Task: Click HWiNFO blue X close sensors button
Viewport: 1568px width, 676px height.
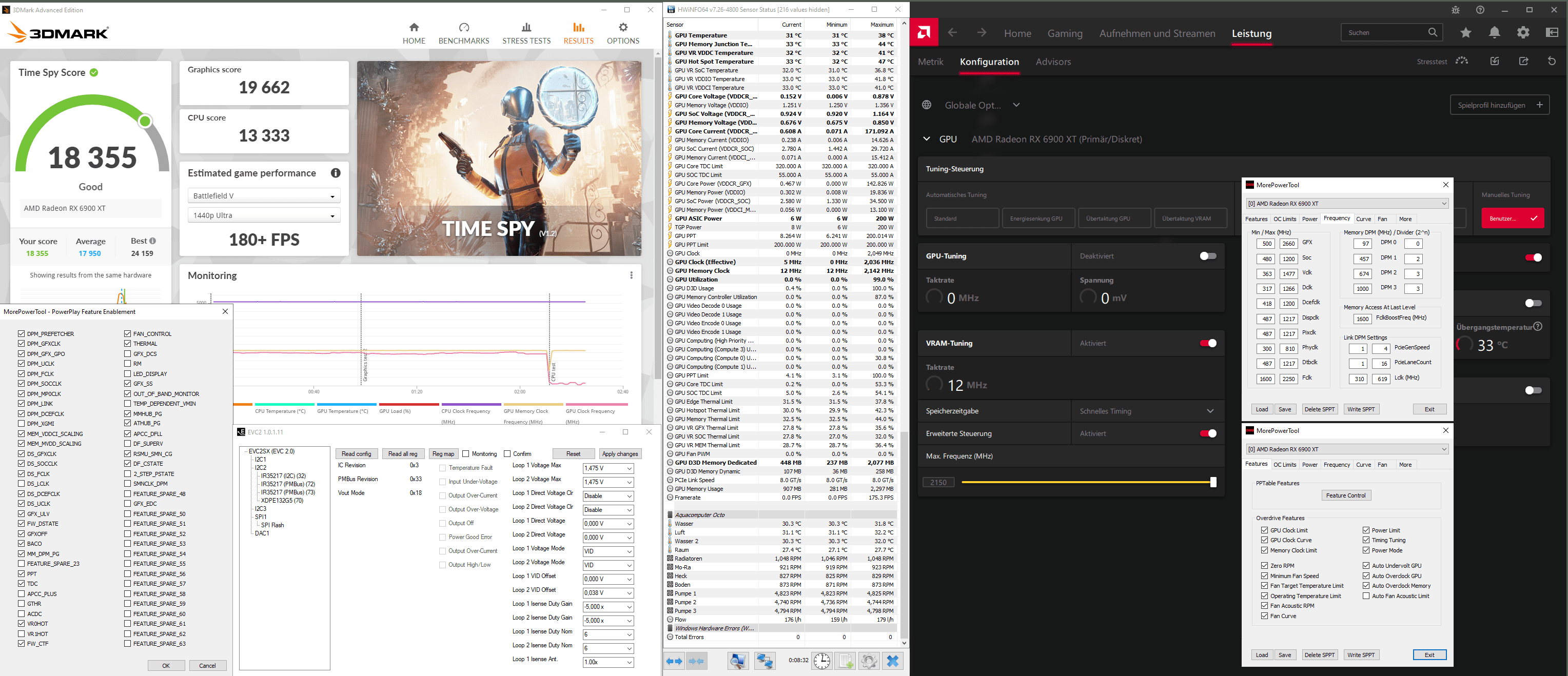Action: click(x=893, y=661)
